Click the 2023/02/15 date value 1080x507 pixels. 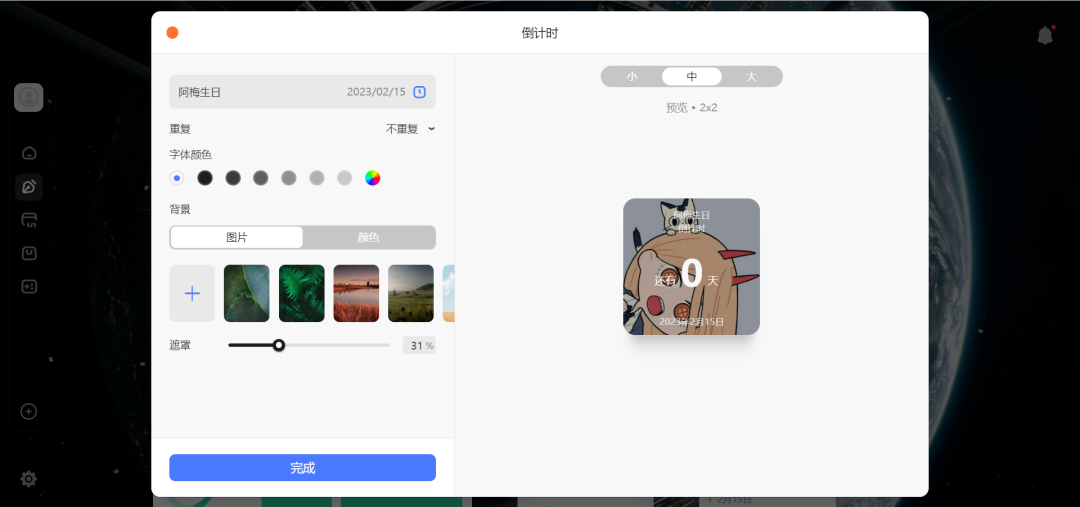click(376, 92)
